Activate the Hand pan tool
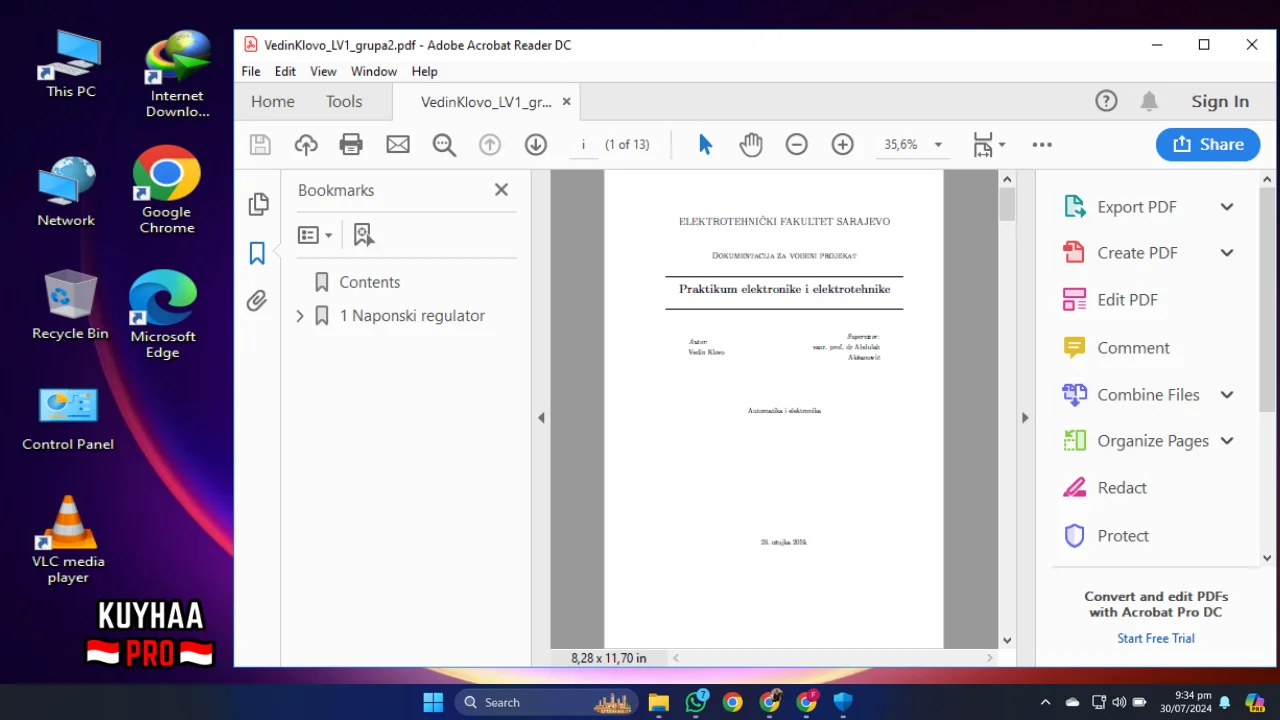 (751, 144)
